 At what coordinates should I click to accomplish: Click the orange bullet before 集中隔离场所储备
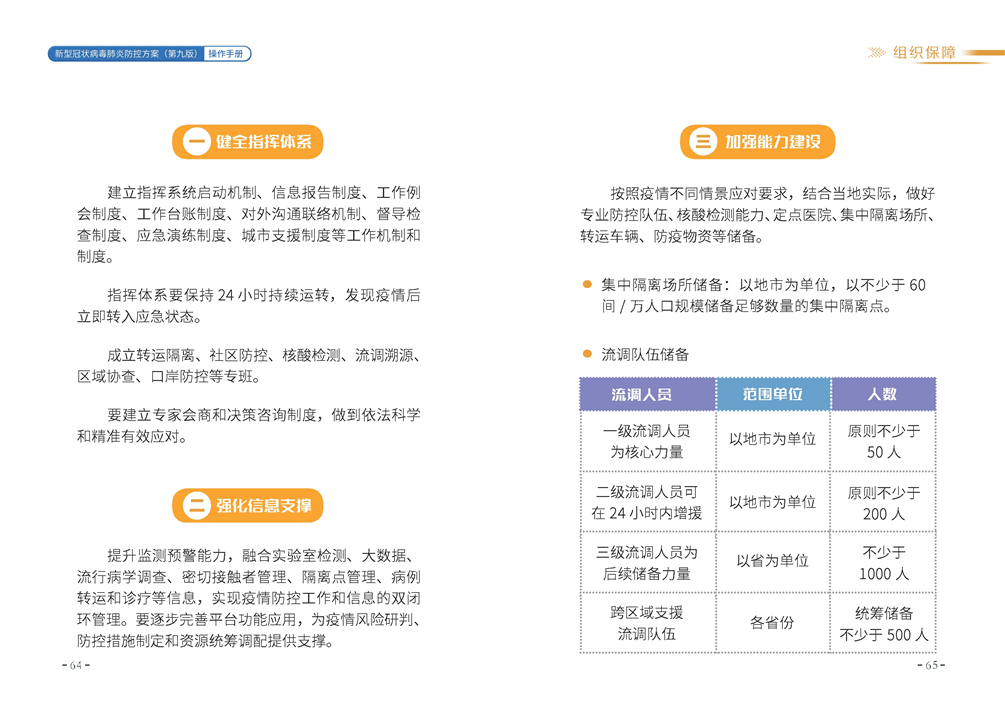click(587, 285)
